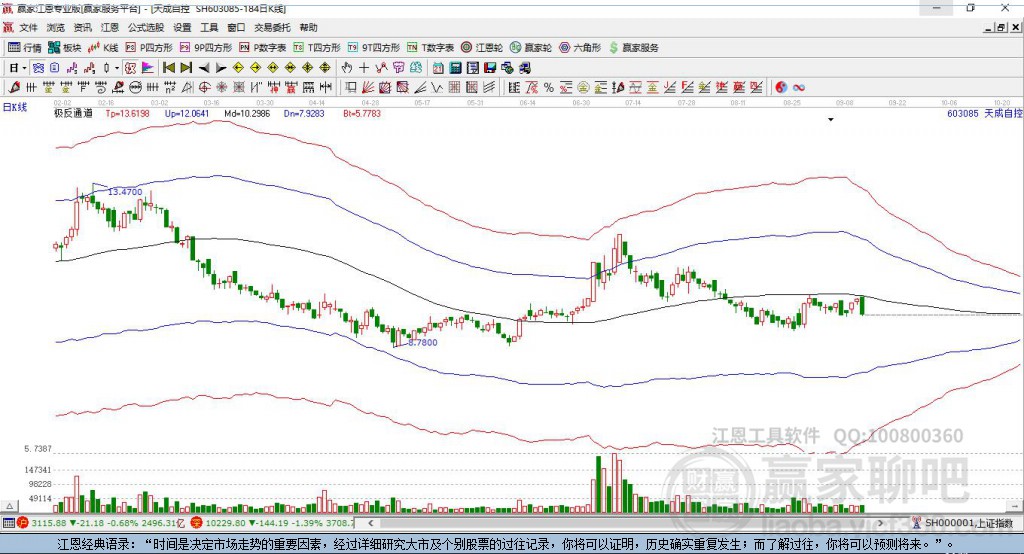Expand the candlestick style dropdown arrow

pyautogui.click(x=117, y=68)
